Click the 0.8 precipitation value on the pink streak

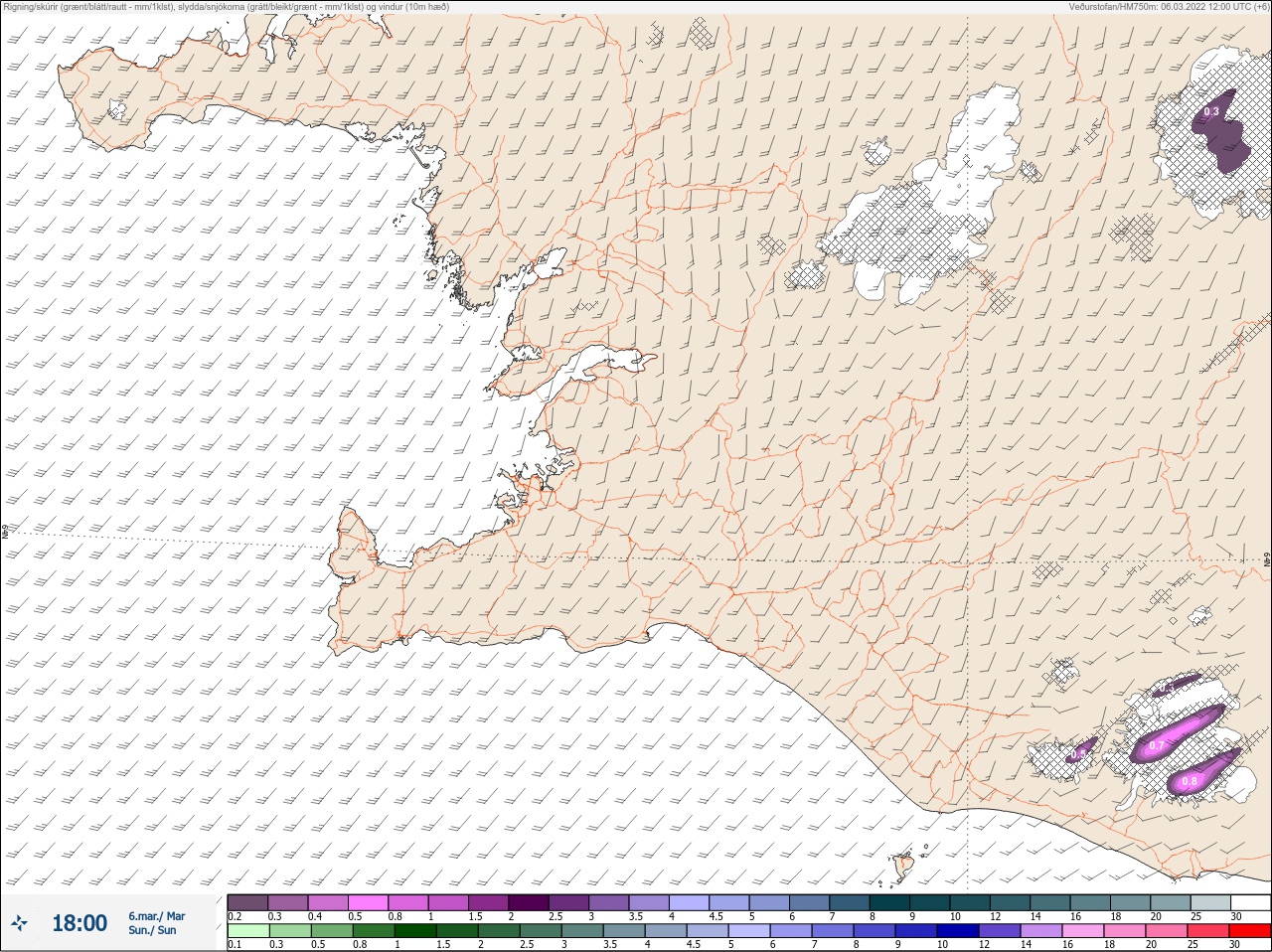(x=1190, y=782)
